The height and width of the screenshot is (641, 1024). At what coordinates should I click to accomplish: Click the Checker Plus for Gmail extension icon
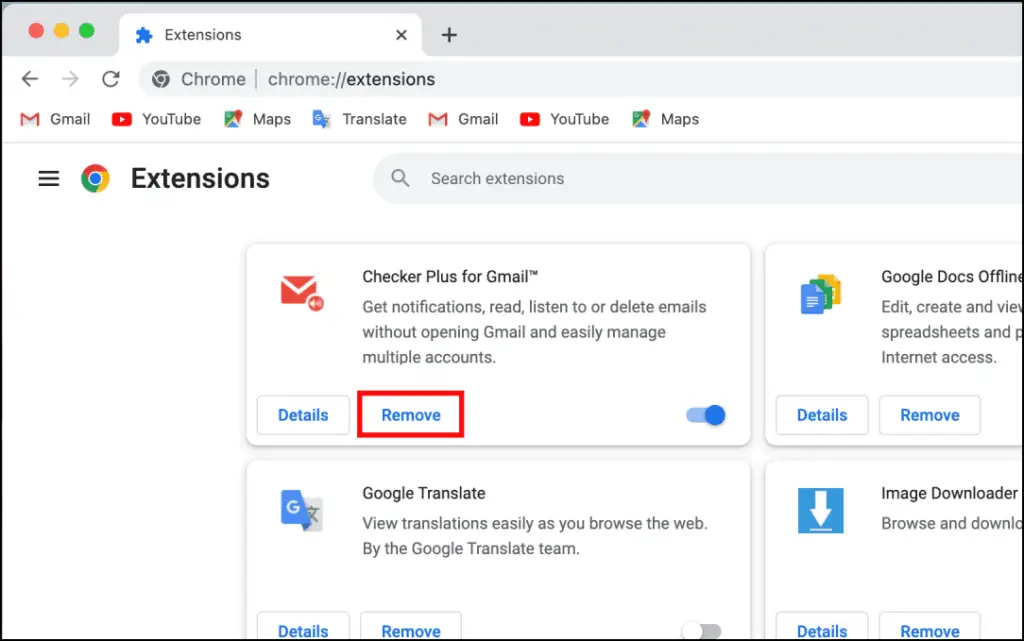coord(302,293)
